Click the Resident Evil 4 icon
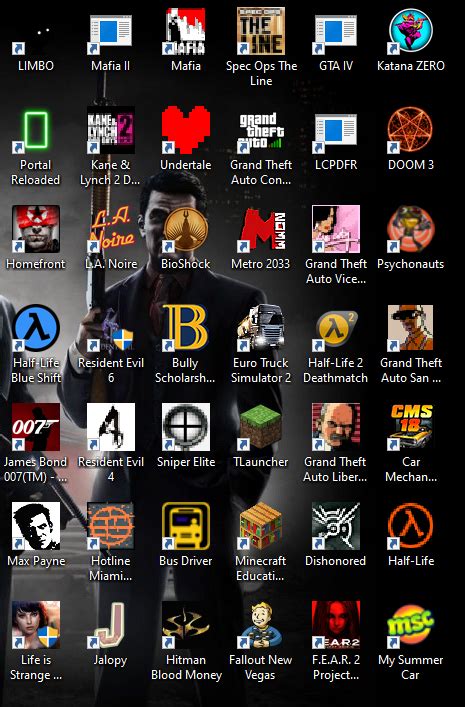The width and height of the screenshot is (465, 707). click(110, 427)
